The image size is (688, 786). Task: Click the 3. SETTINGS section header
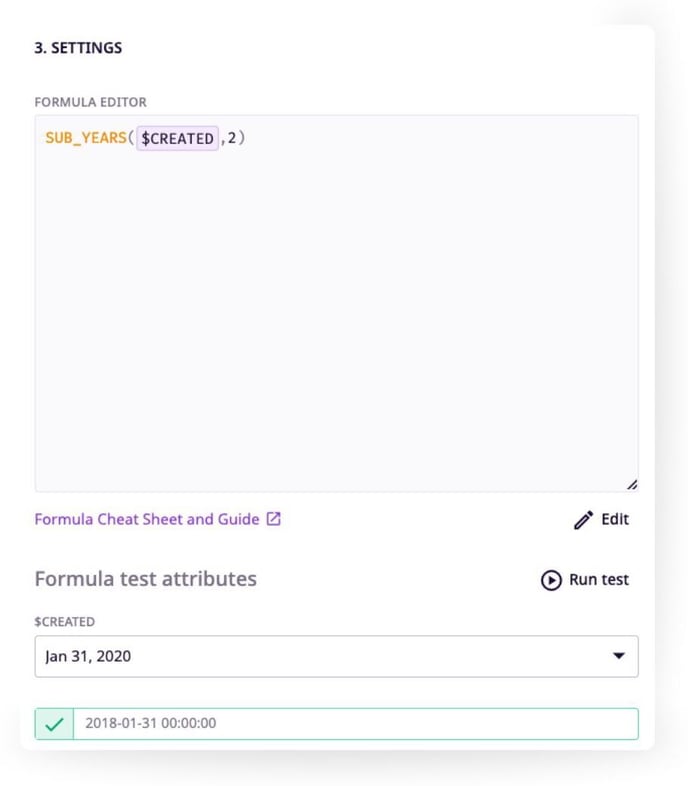coord(79,47)
